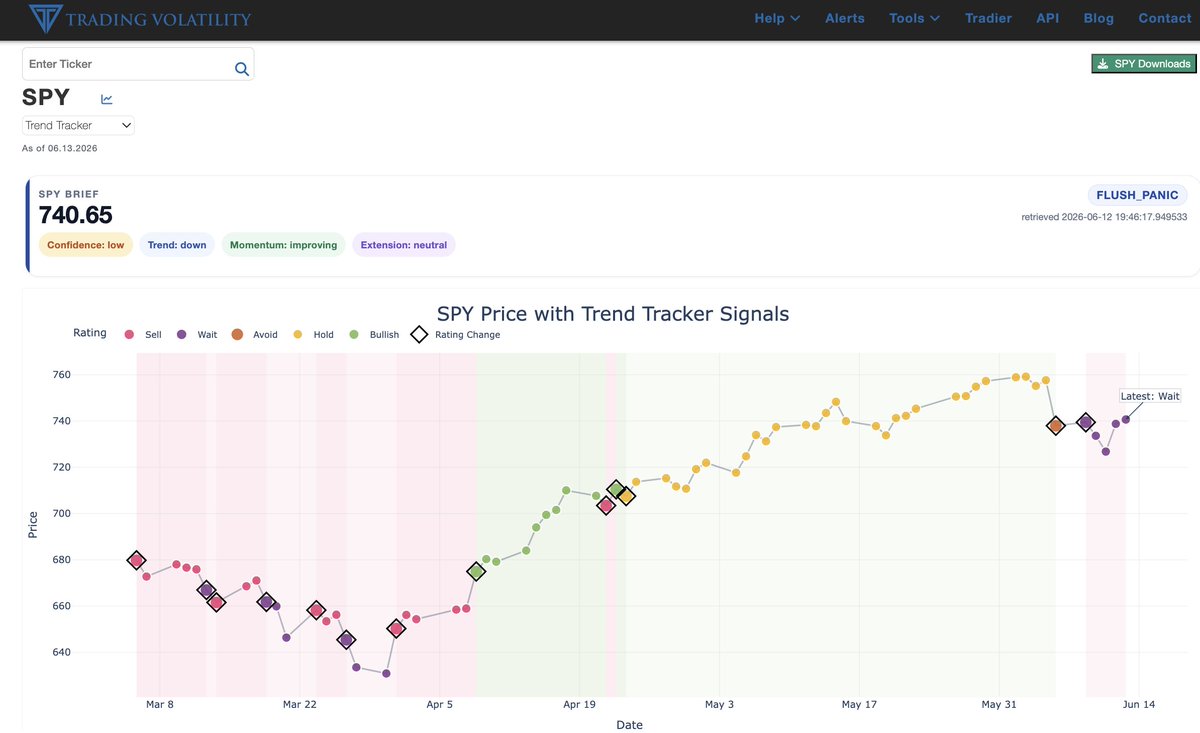
Task: Click the Extension: neutral tag
Action: click(x=404, y=245)
